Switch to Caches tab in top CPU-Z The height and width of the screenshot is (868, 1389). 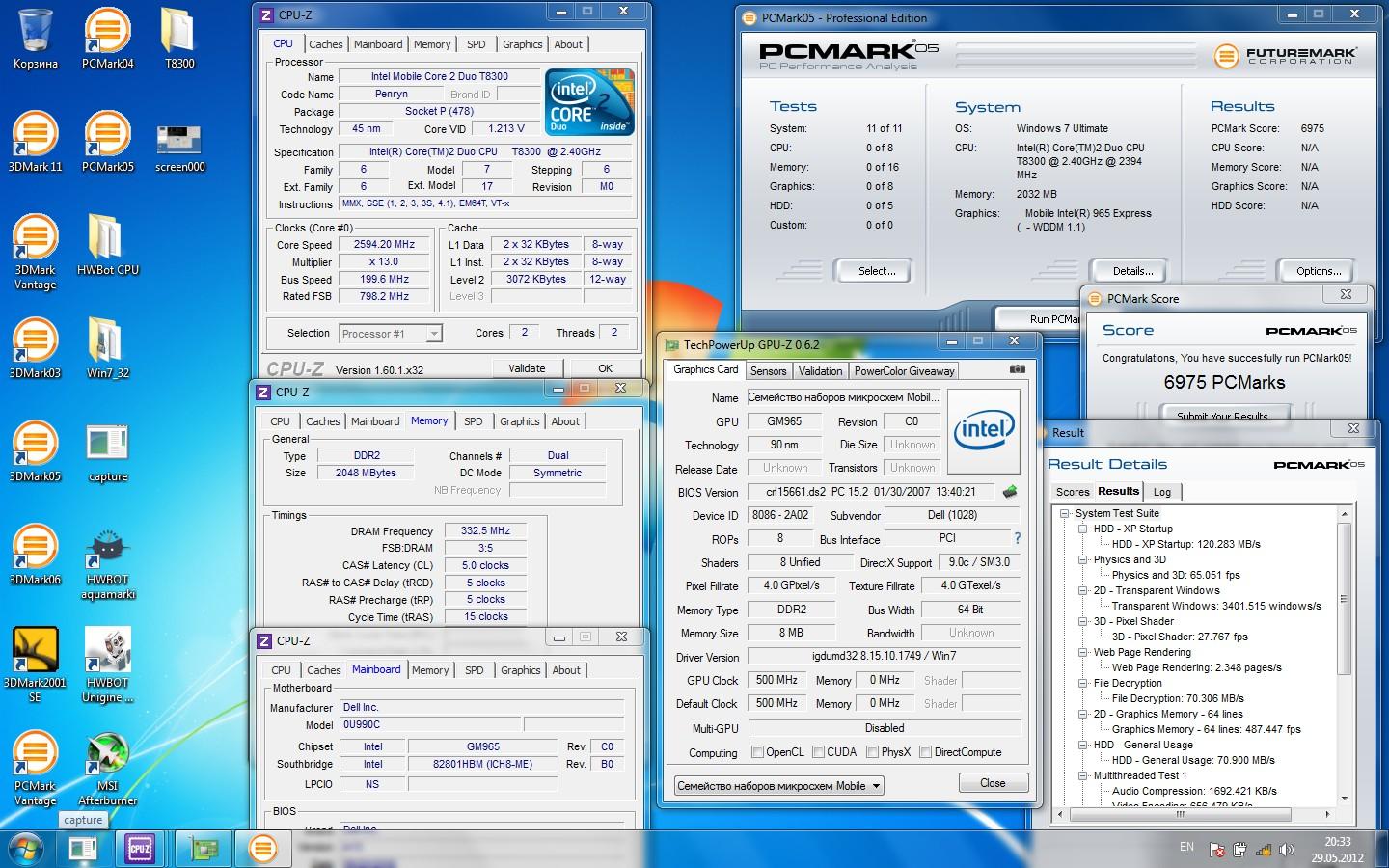coord(325,44)
